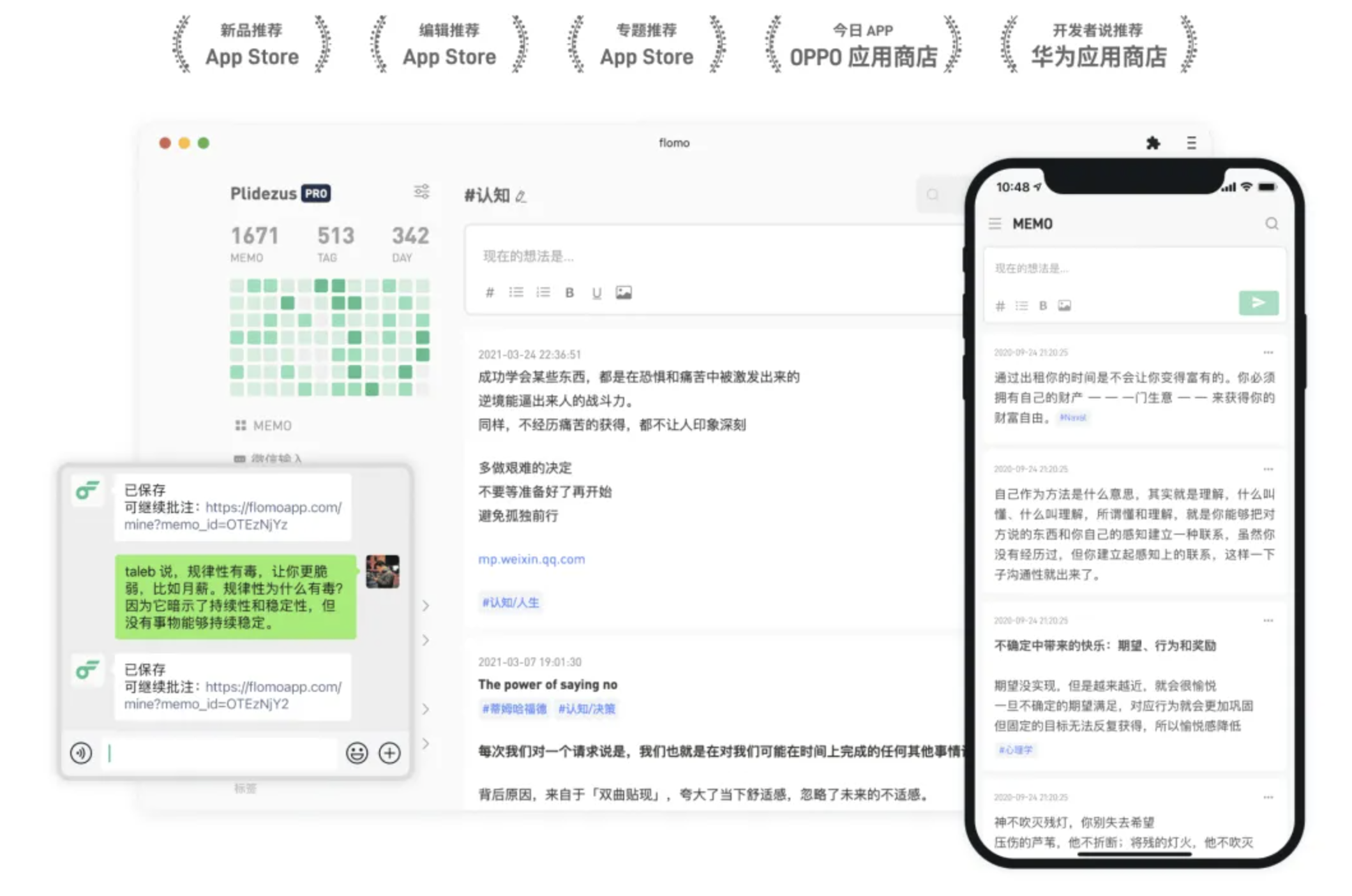Viewport: 1352px width, 896px height.
Task: Click the puzzle-piece extension icon in flomo title bar
Action: coord(1152,143)
